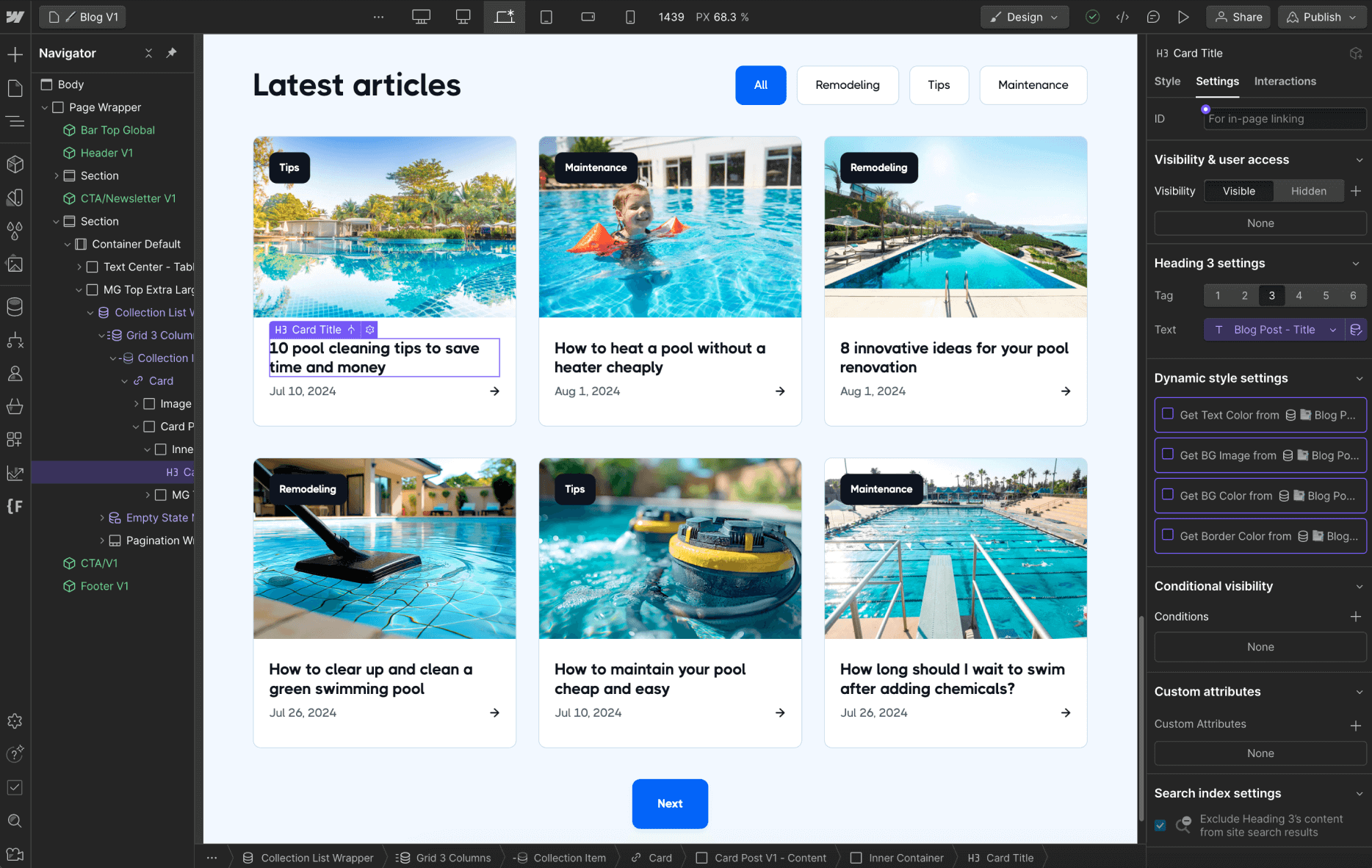This screenshot has width=1372, height=868.
Task: Click the Share button
Action: coord(1238,16)
